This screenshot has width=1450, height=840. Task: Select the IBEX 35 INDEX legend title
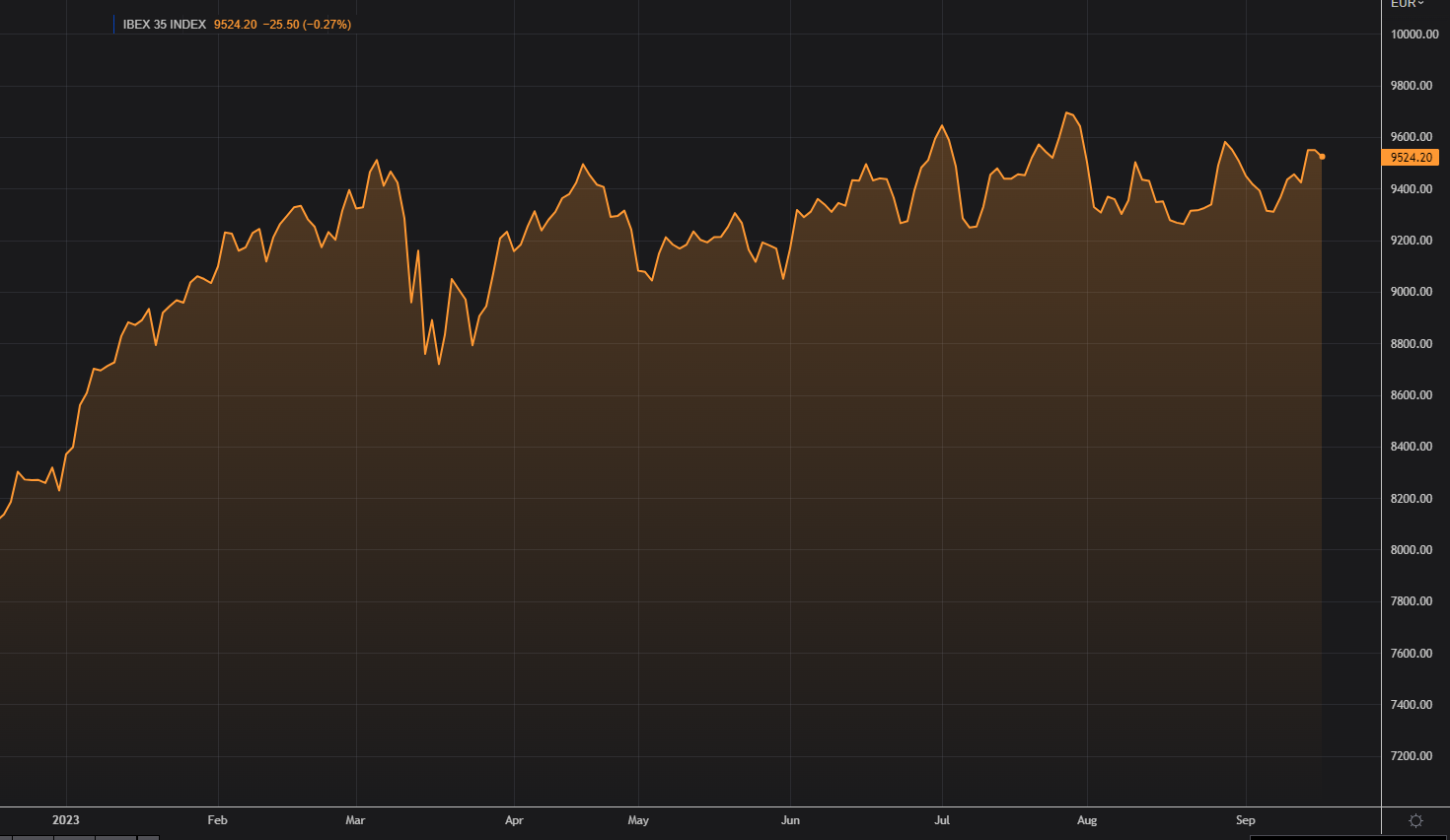tap(165, 25)
